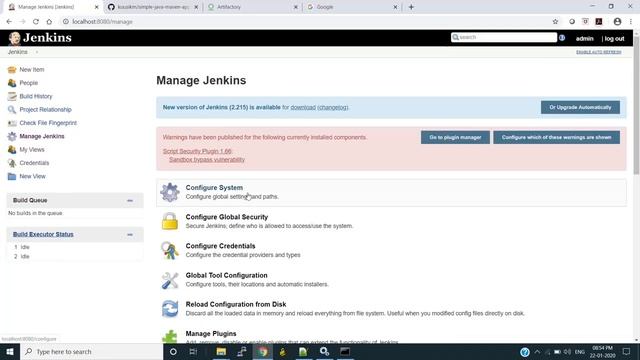Click the People sidebar icon

[12, 83]
